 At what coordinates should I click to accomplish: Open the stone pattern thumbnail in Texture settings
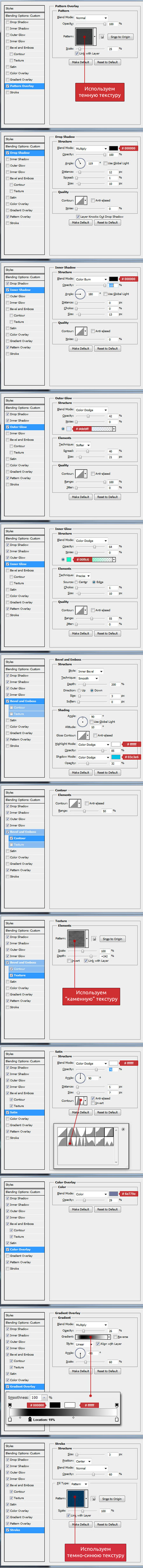pyautogui.click(x=76, y=939)
